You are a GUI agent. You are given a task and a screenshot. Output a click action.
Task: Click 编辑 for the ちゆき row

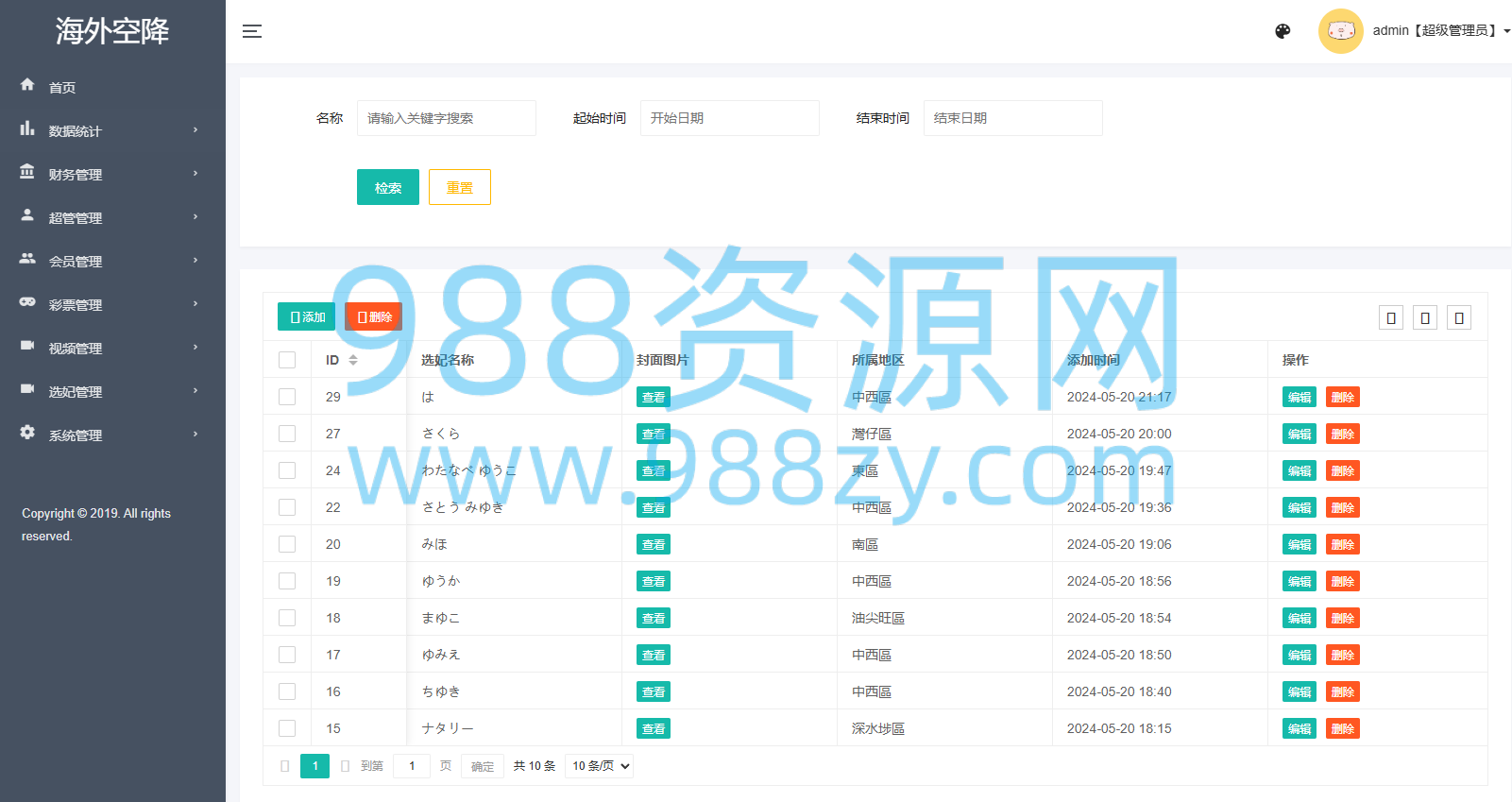pyautogui.click(x=1300, y=691)
